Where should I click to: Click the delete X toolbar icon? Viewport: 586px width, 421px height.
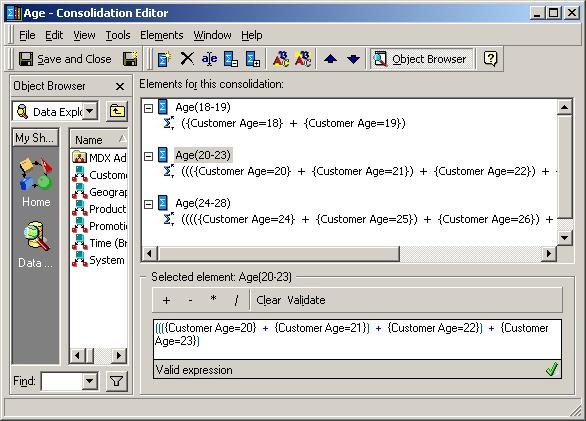tap(187, 59)
